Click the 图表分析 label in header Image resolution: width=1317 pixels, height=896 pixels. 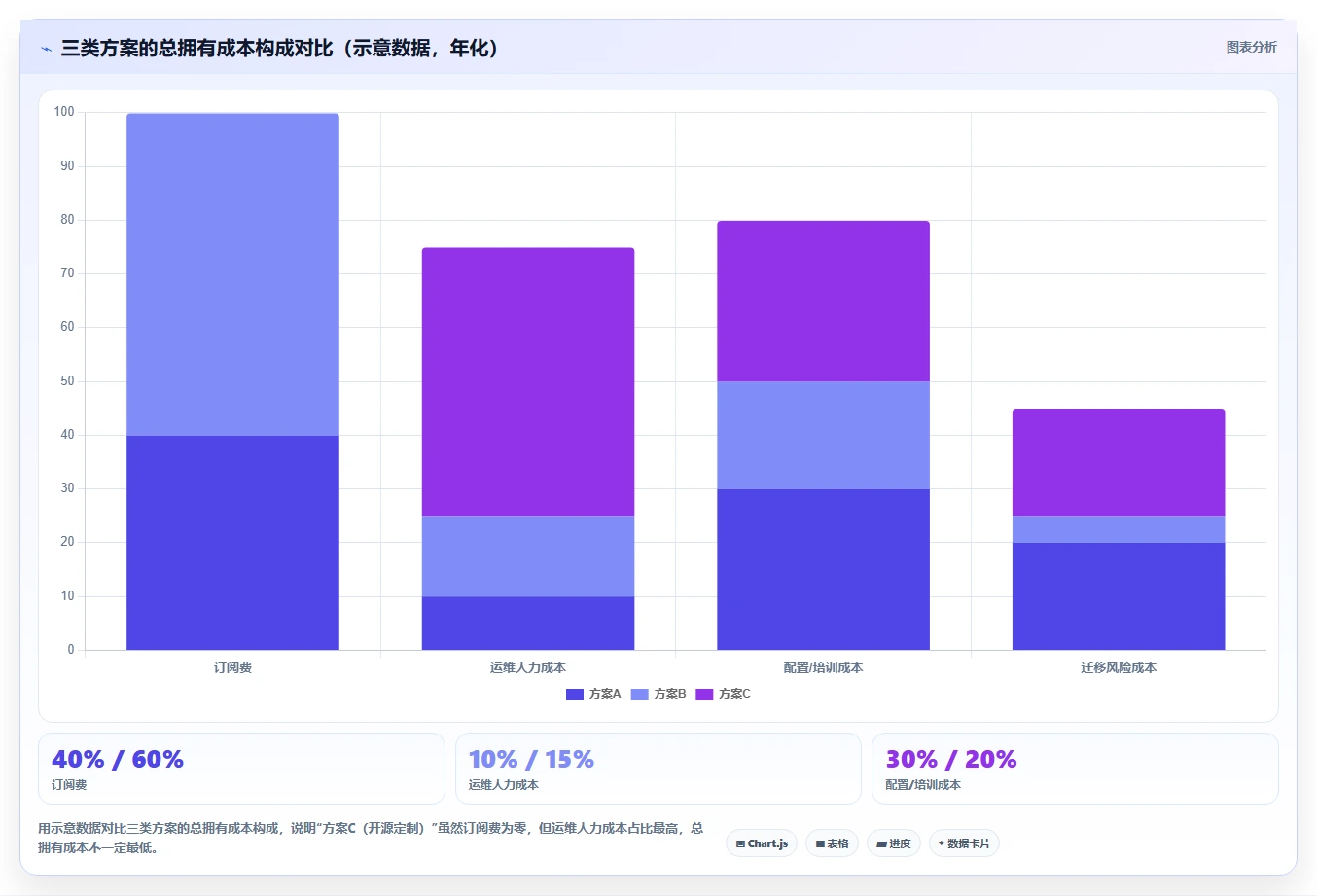[1251, 47]
